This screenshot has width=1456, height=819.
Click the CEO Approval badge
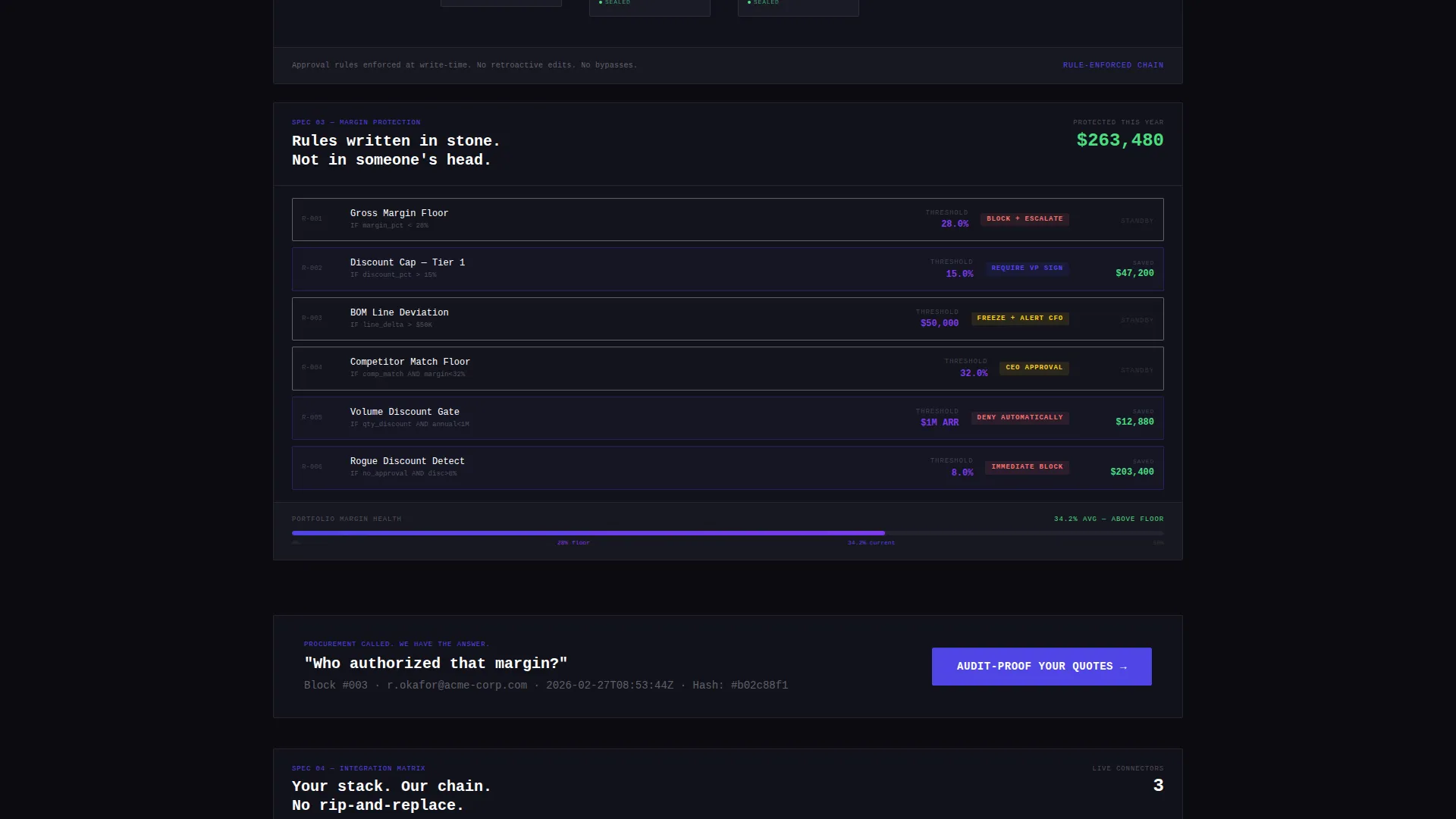[x=1034, y=368]
